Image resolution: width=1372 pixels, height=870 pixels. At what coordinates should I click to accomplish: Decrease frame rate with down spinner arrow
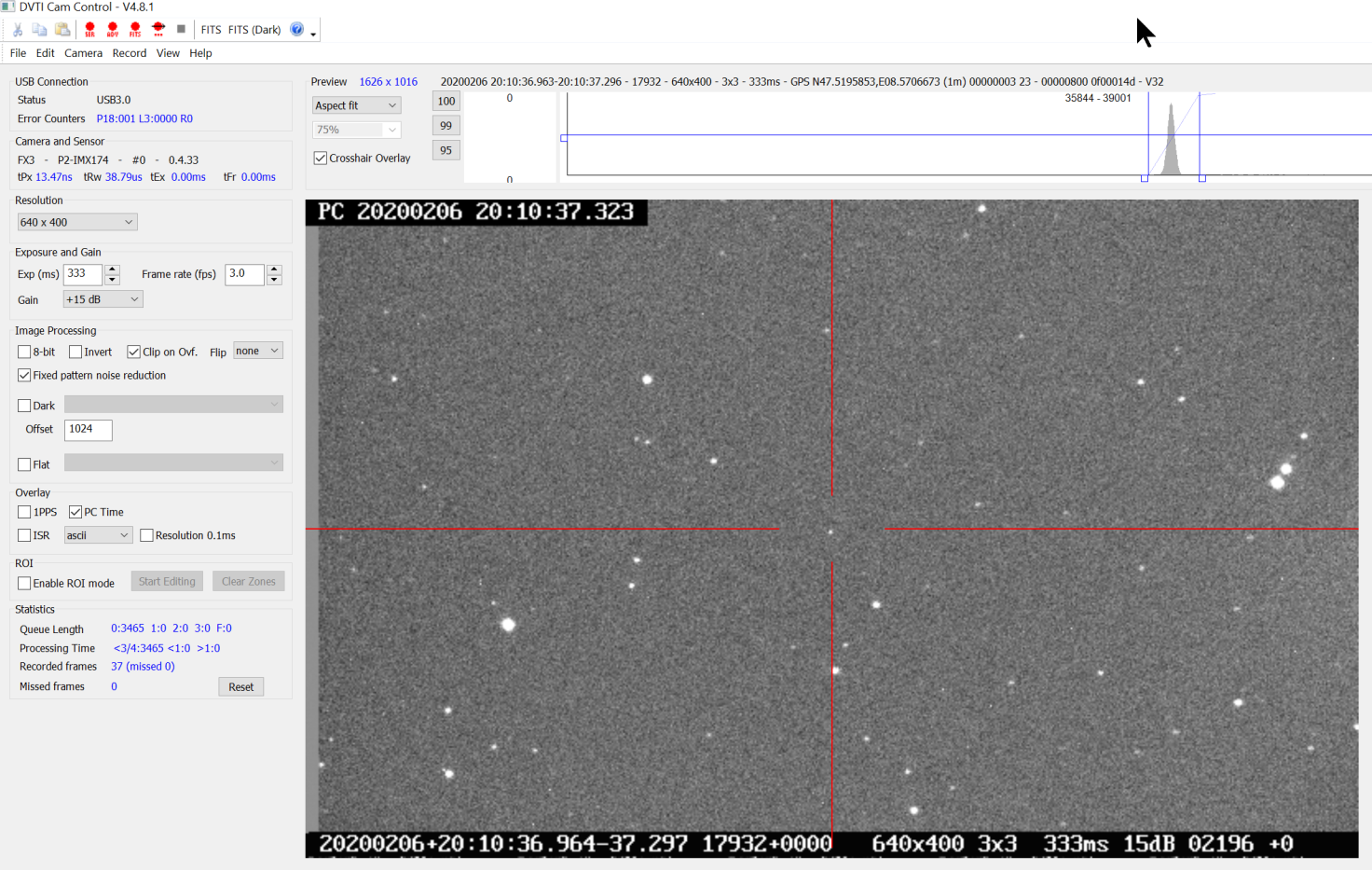(x=274, y=280)
